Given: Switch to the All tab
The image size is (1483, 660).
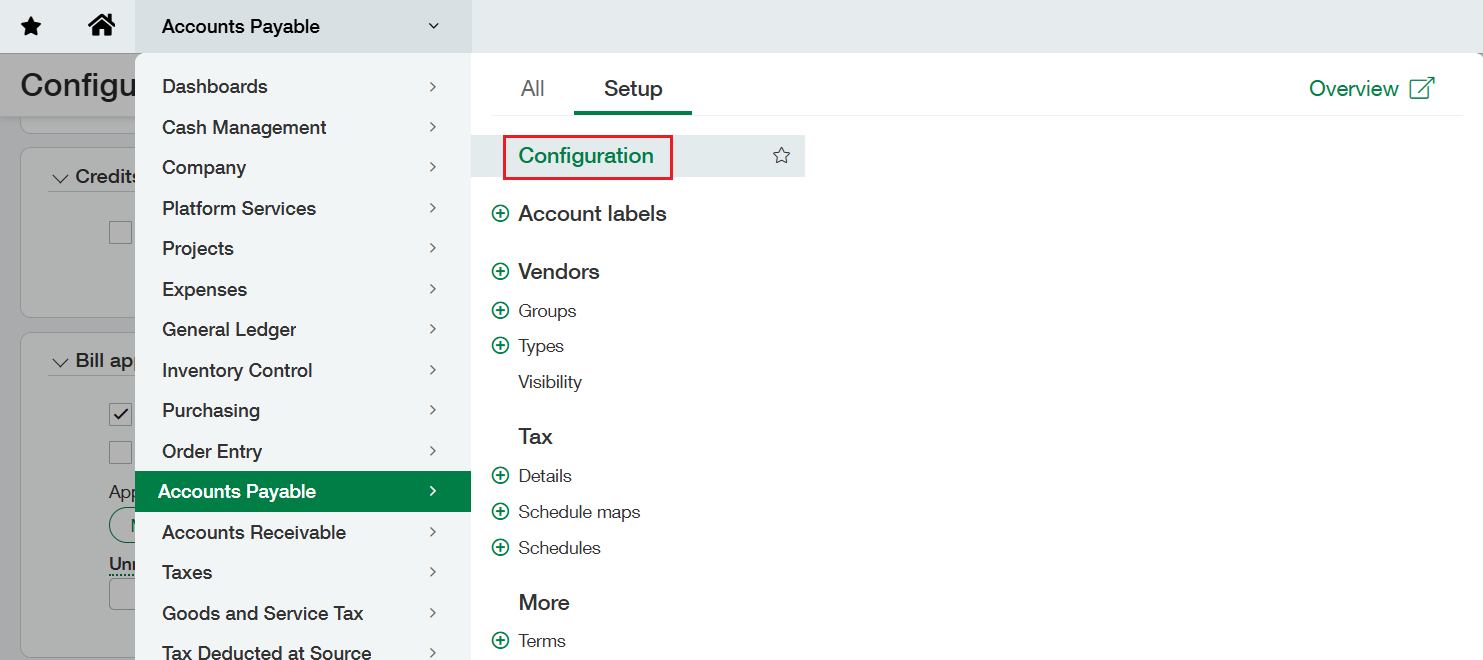Looking at the screenshot, I should (532, 89).
